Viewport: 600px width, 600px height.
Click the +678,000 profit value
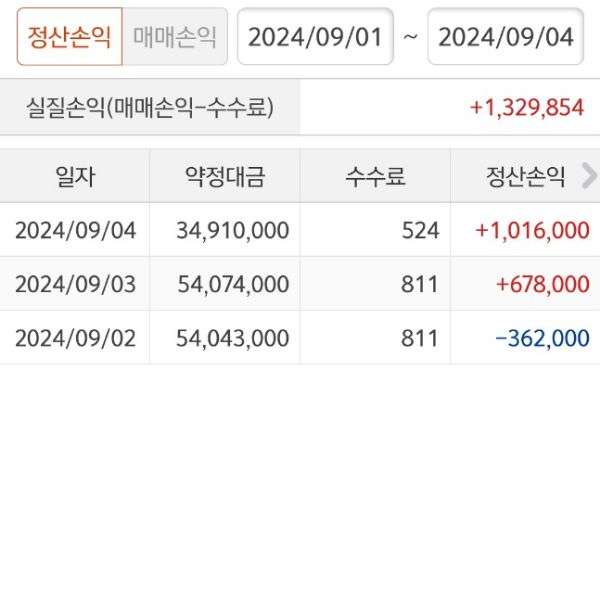point(542,284)
